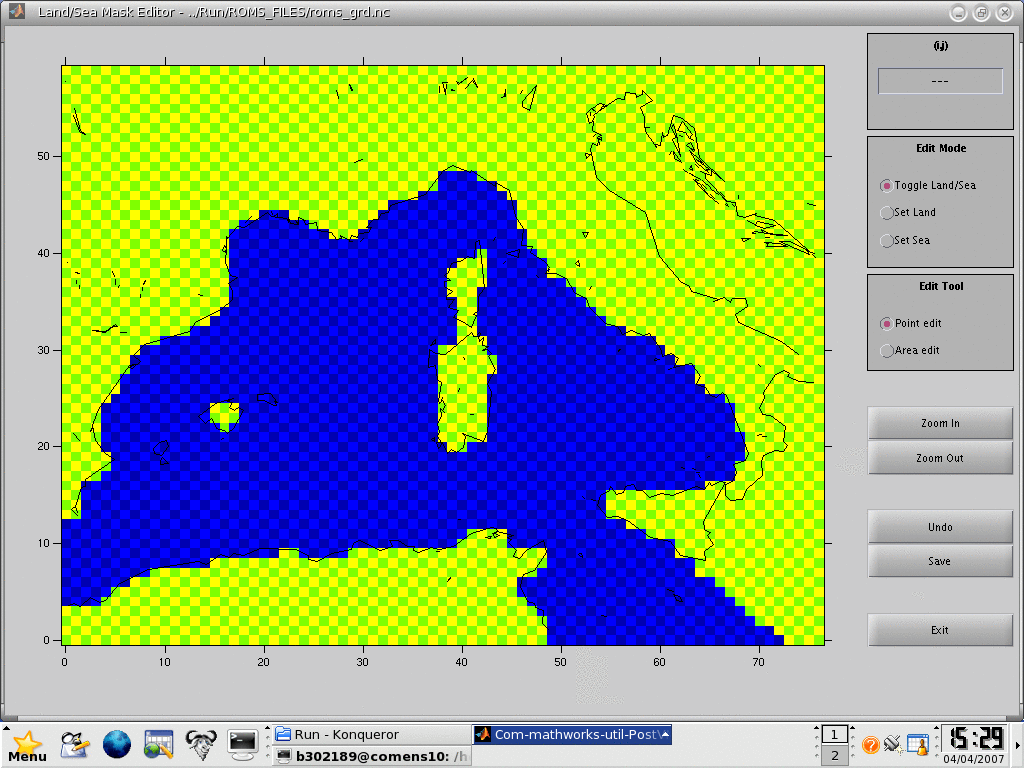Choose the Area edit tool

tap(886, 351)
